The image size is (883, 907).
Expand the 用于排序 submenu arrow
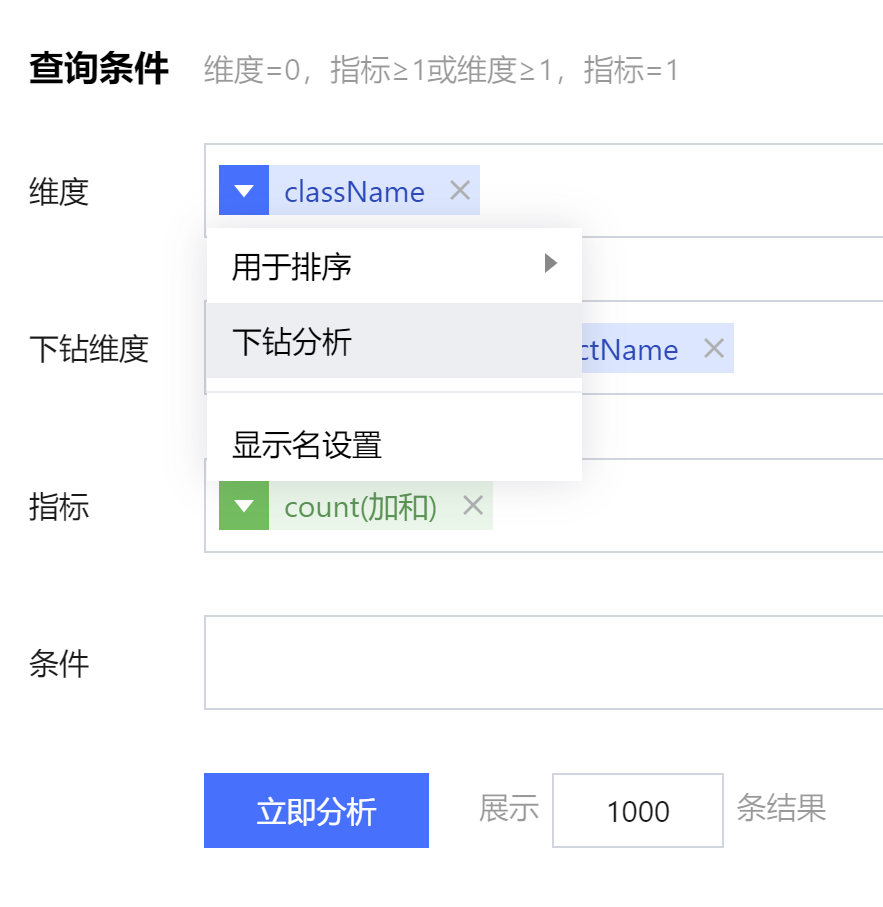pos(550,264)
